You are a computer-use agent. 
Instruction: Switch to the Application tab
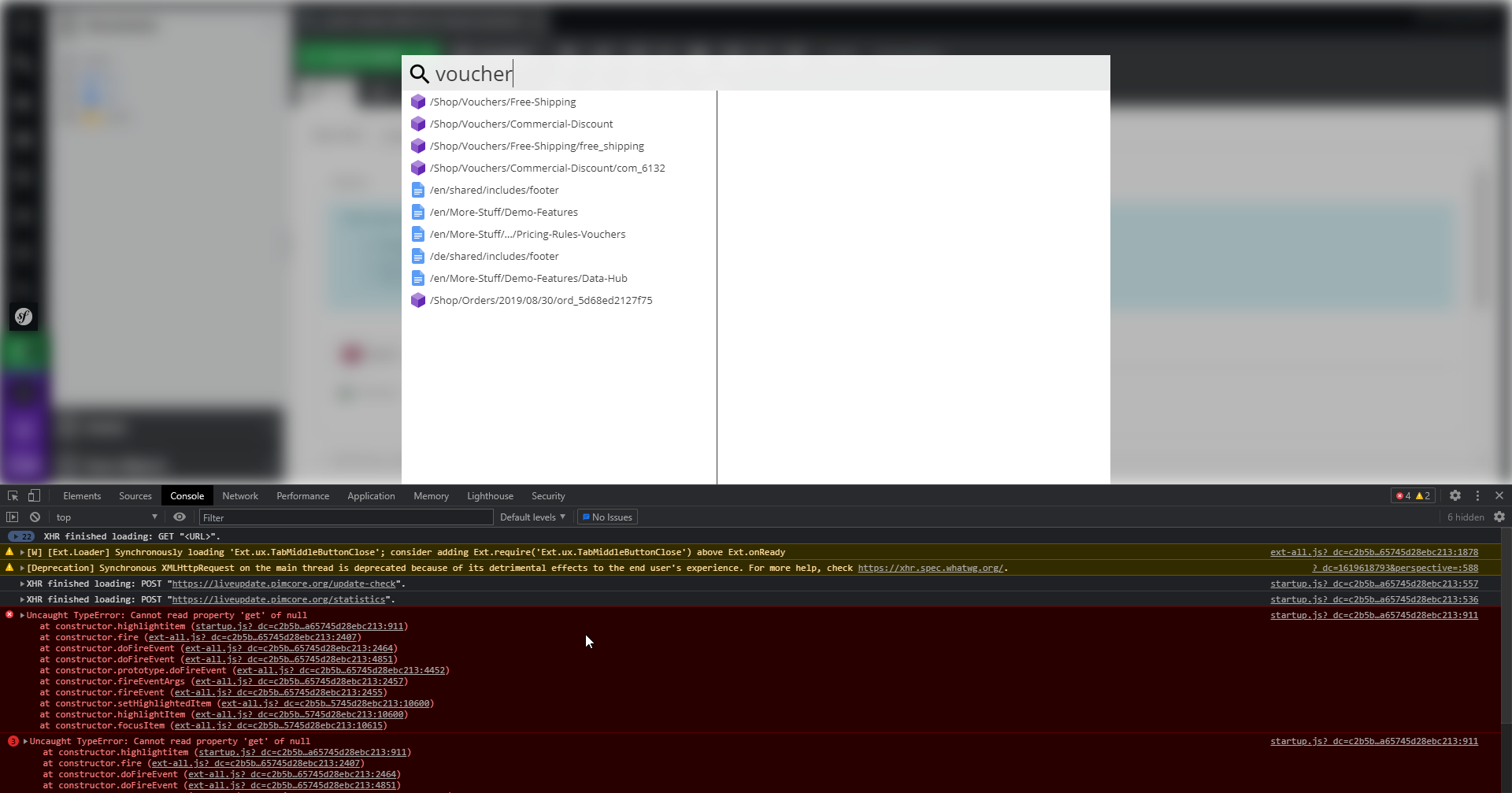(x=371, y=495)
